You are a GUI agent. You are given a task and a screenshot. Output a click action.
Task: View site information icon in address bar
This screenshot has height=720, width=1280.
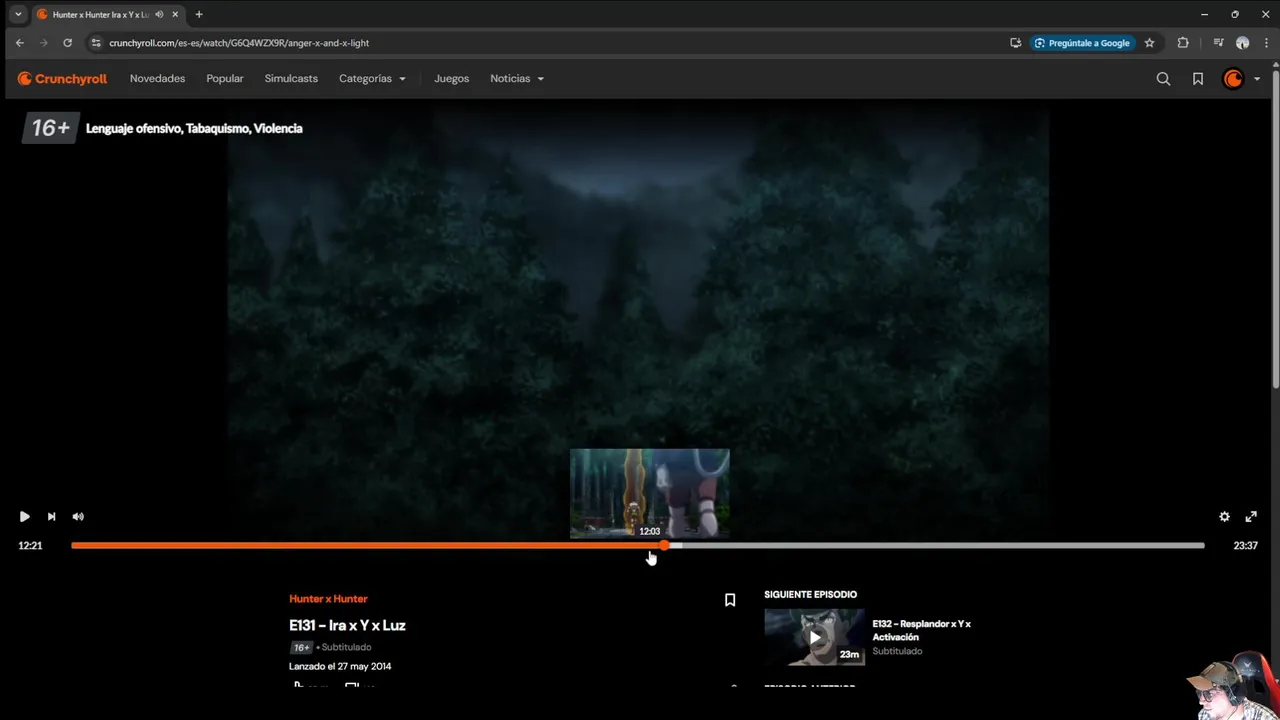96,43
